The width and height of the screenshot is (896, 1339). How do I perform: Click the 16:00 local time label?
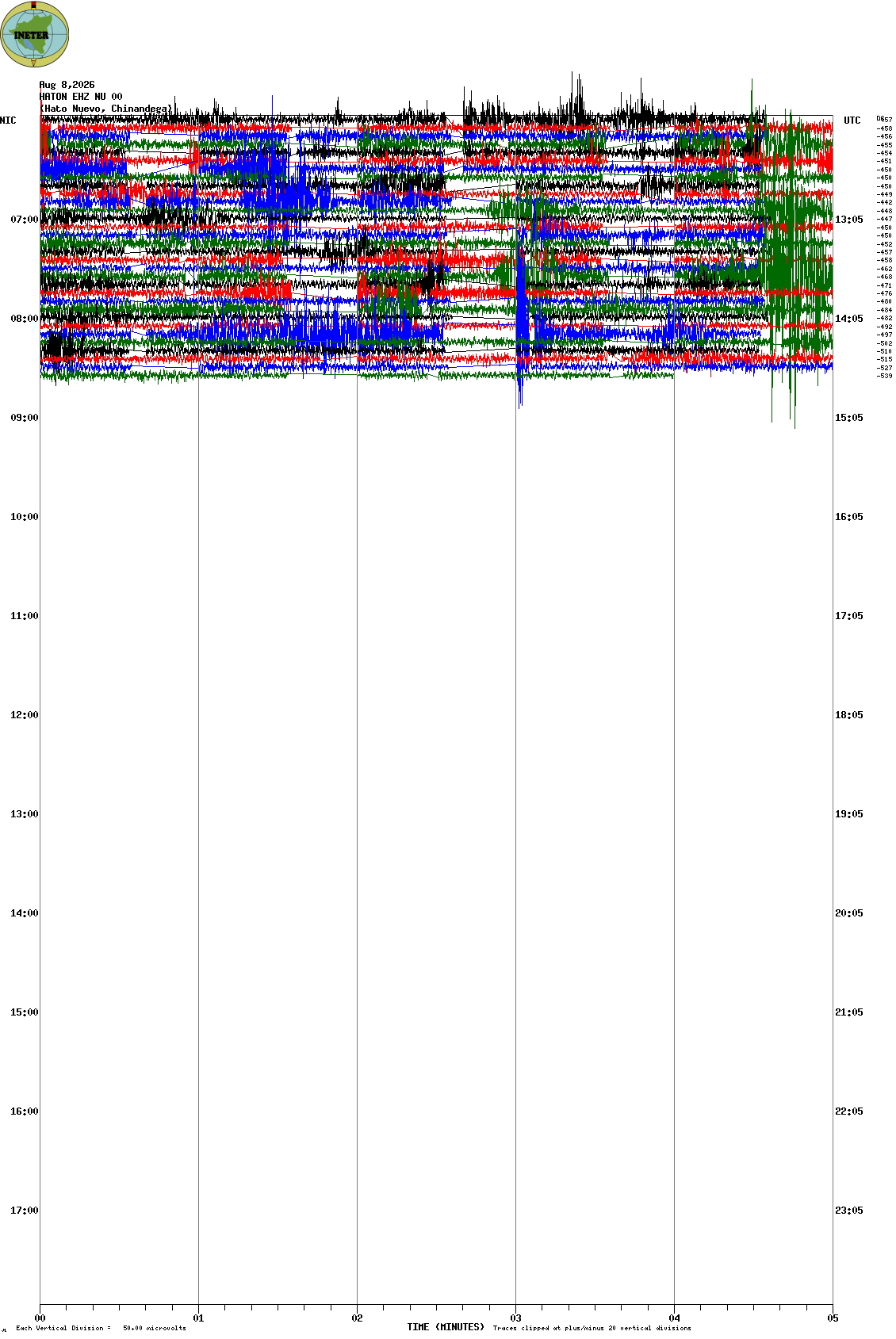[24, 1111]
